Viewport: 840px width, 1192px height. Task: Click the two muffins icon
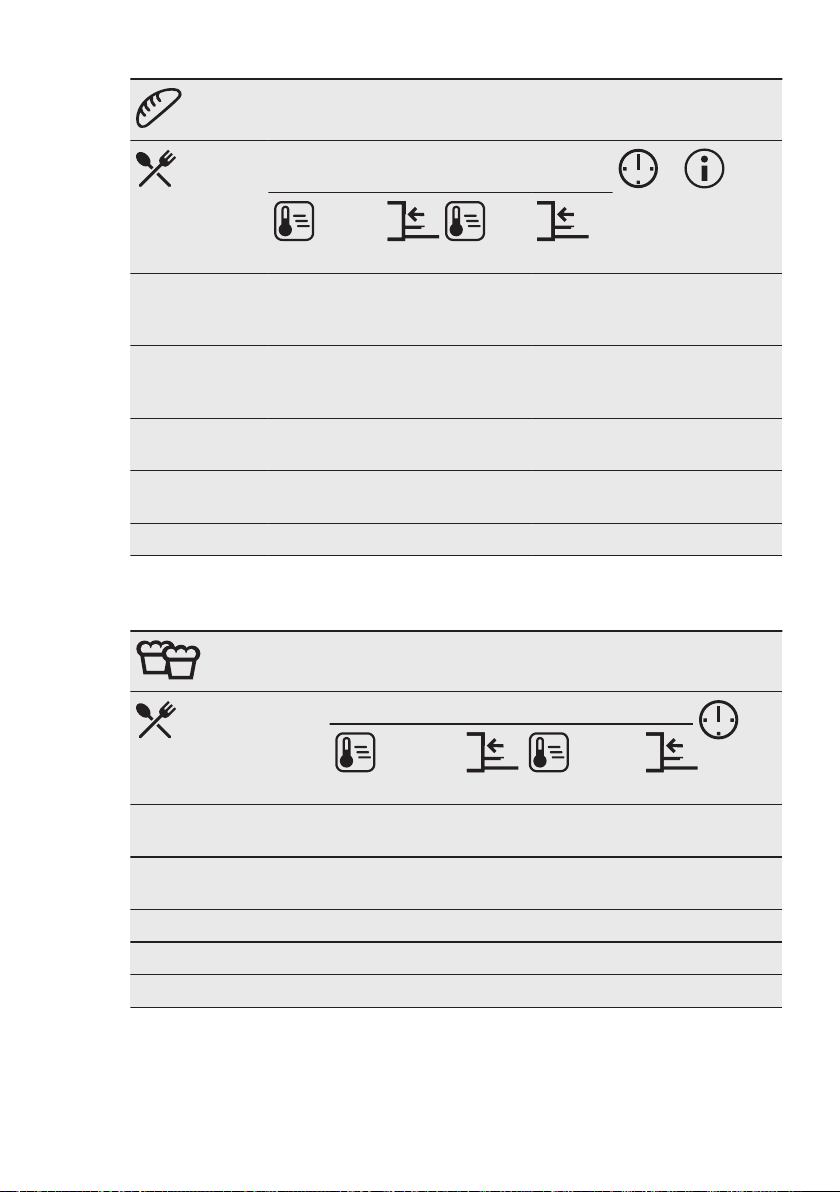coord(168,660)
